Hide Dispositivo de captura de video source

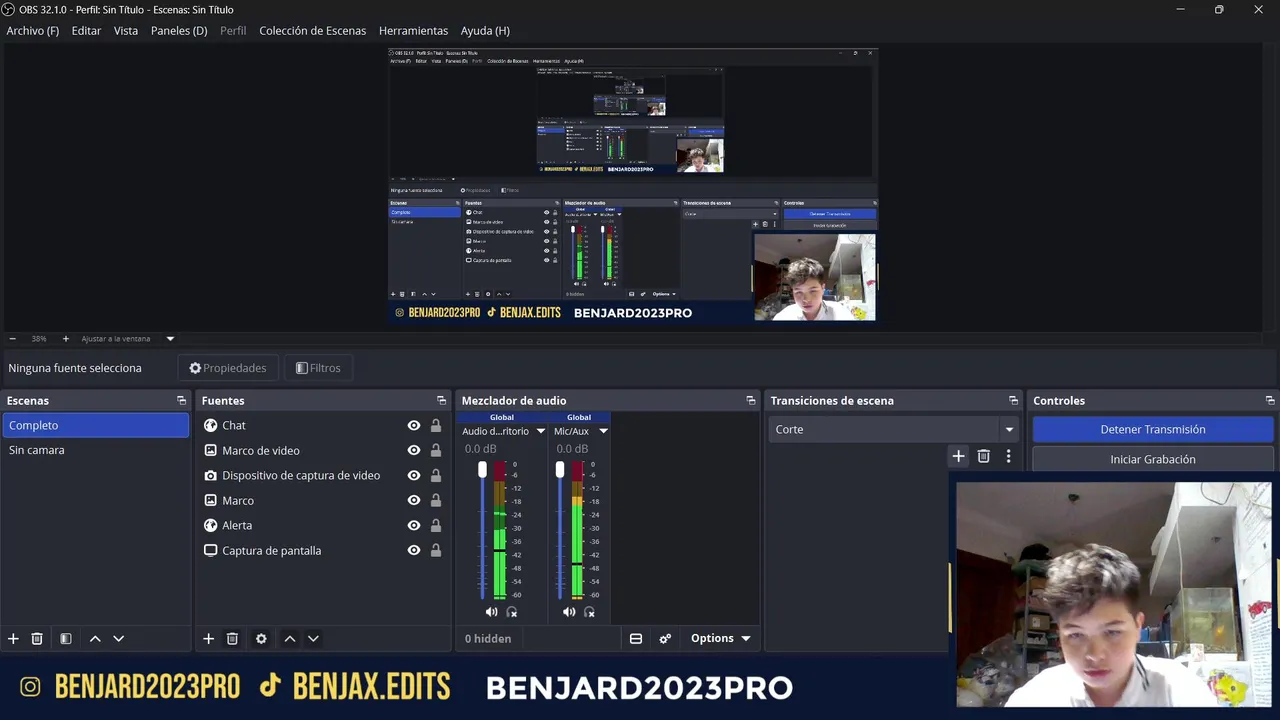coord(413,475)
